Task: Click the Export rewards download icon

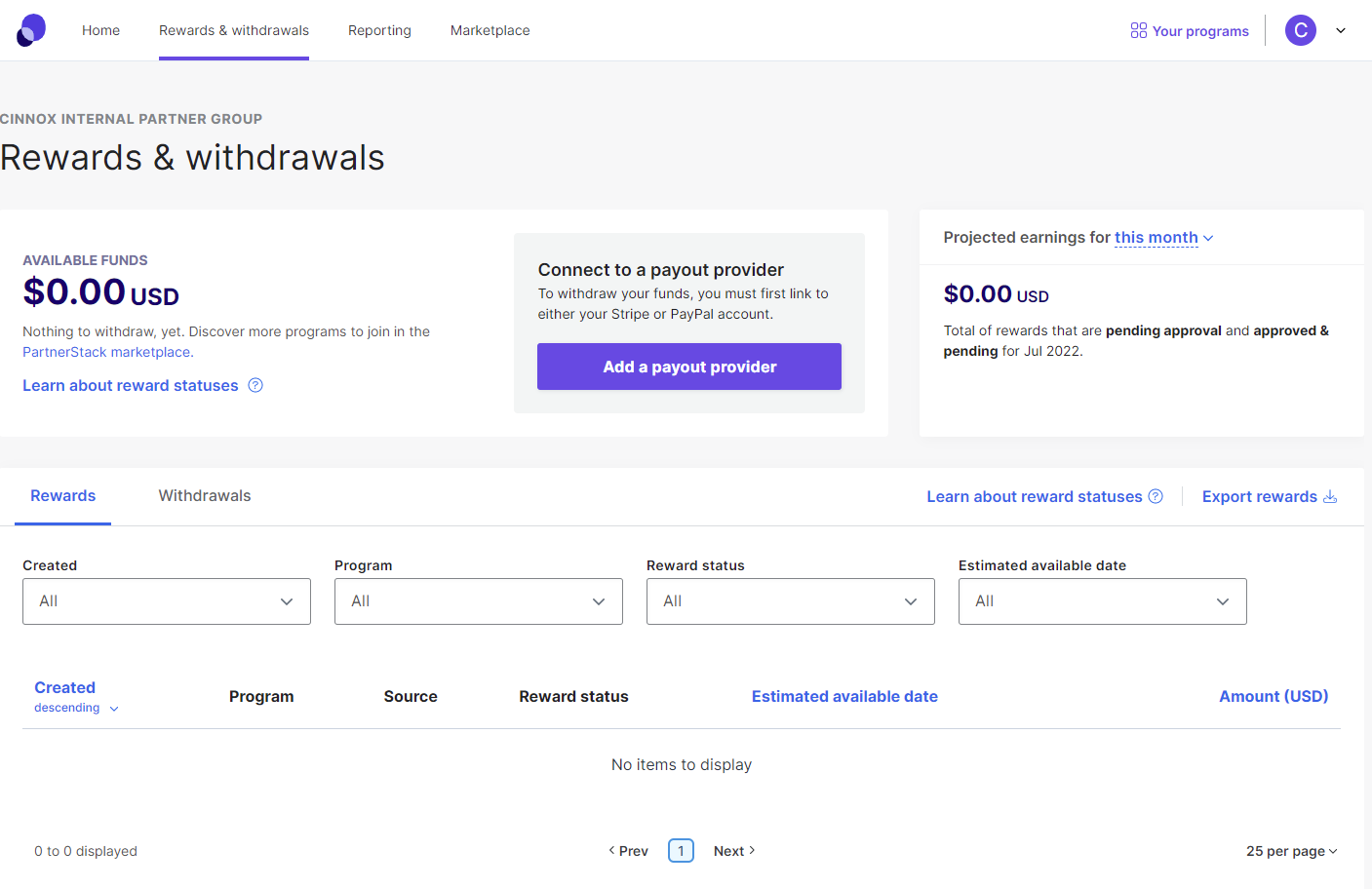Action: (1329, 496)
